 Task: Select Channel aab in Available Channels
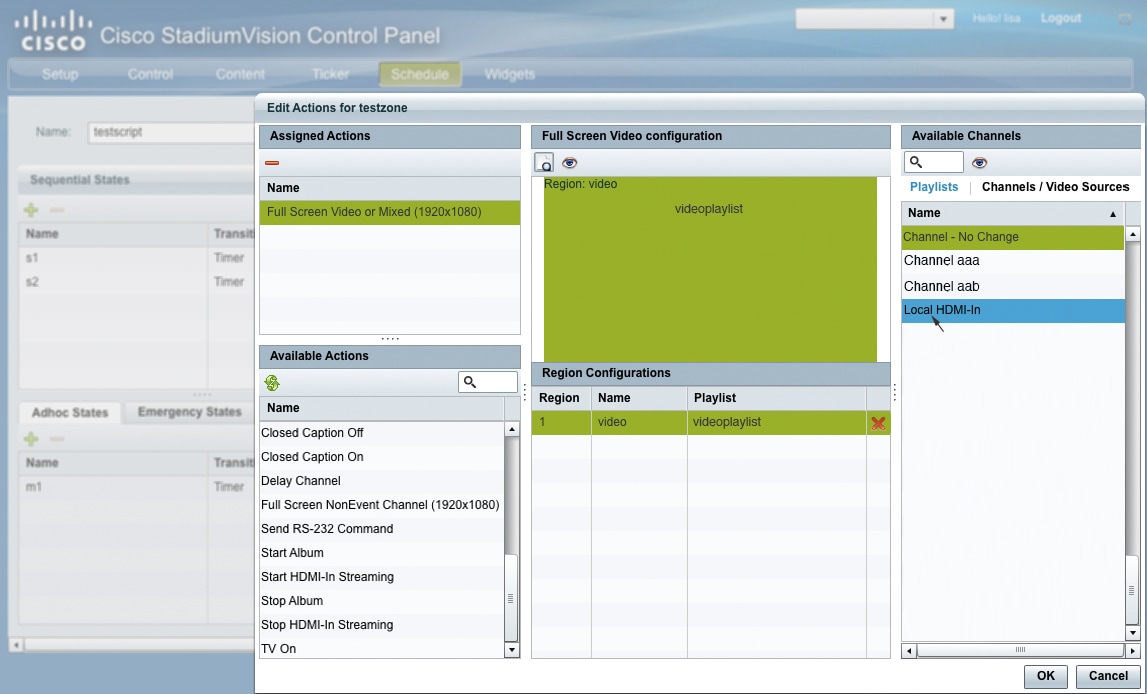[1013, 286]
